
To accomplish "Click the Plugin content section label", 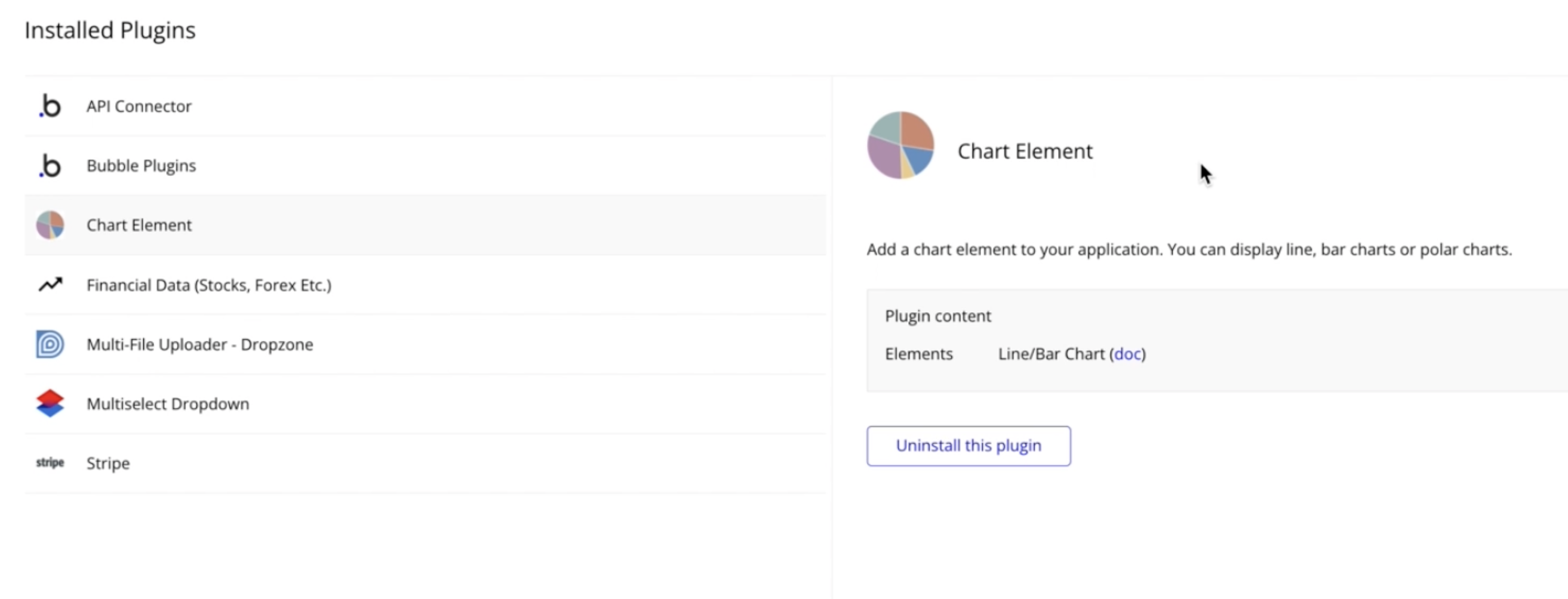I will (x=937, y=316).
